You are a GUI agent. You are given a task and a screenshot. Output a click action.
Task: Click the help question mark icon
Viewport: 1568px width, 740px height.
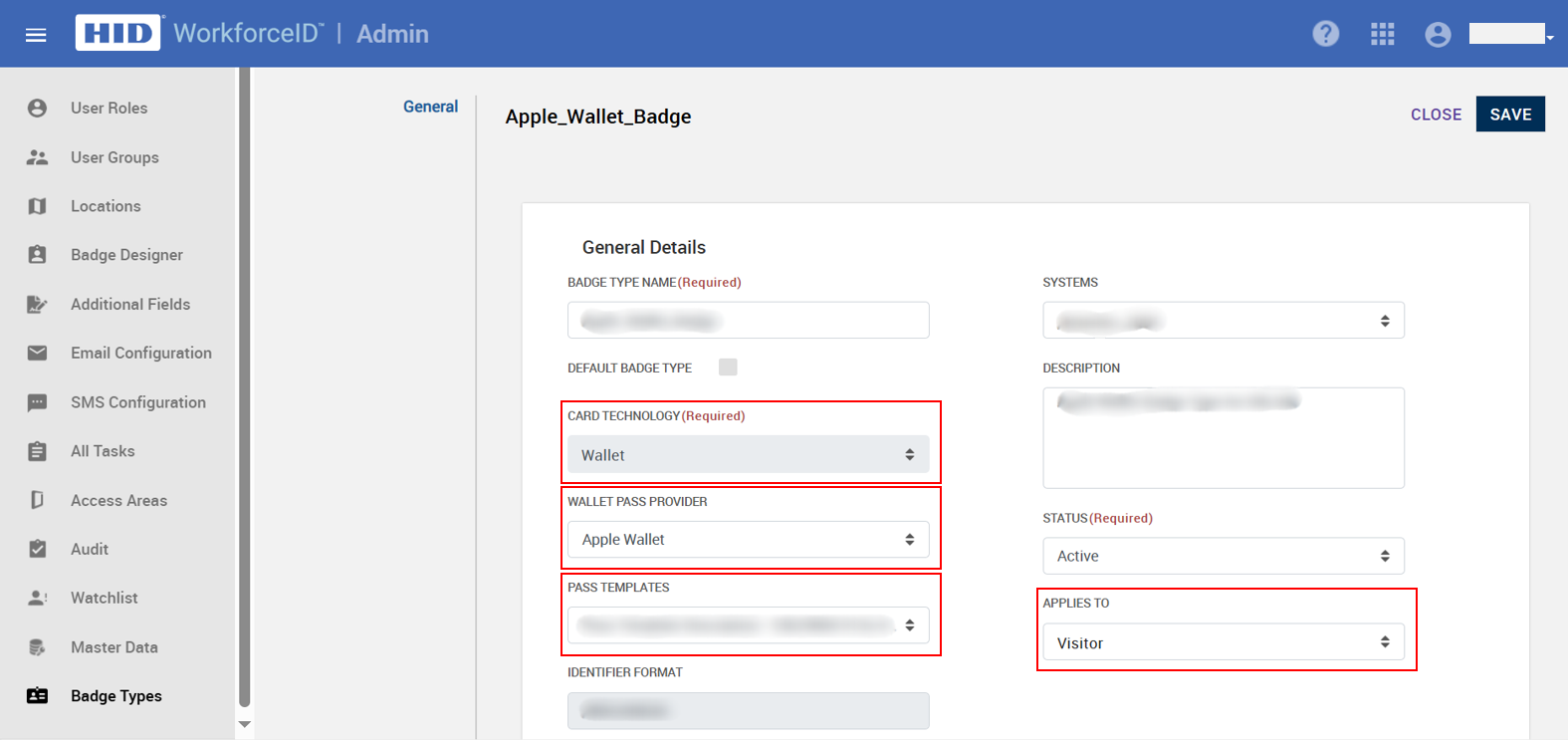1325,34
